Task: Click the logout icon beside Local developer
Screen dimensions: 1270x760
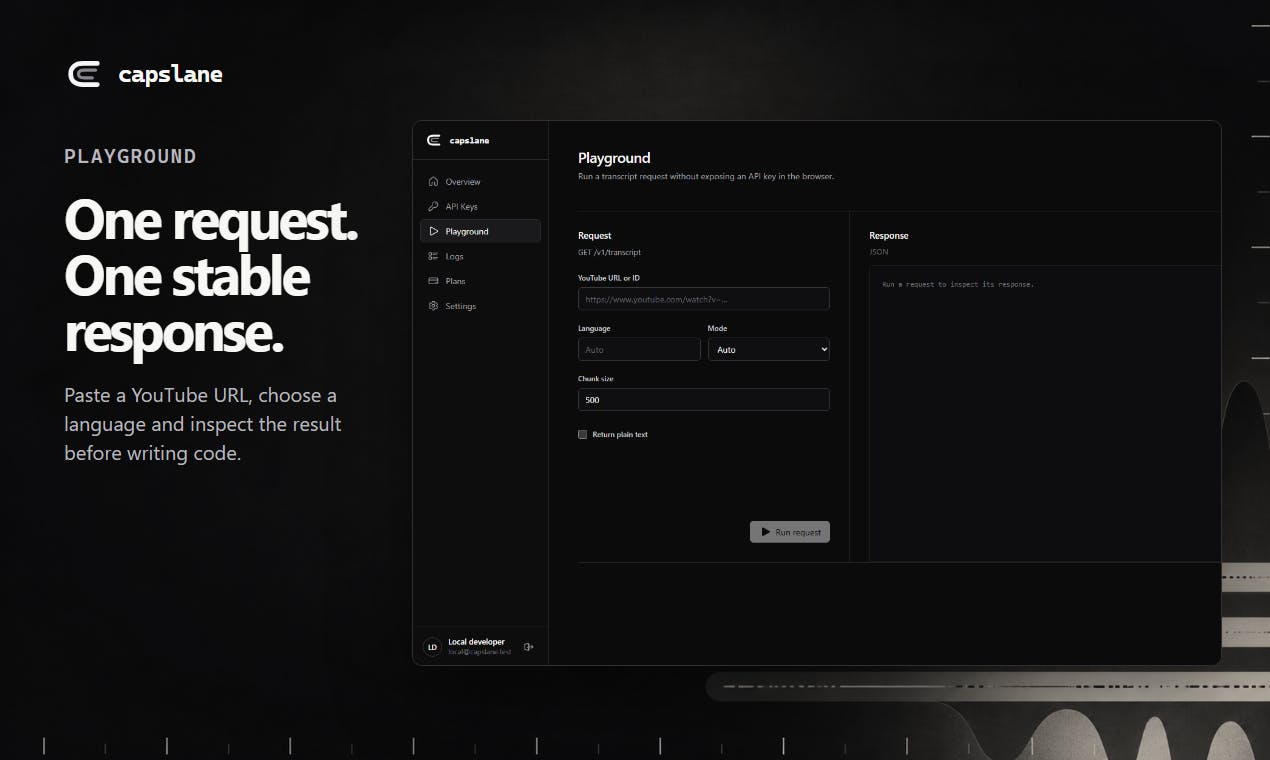Action: (529, 647)
